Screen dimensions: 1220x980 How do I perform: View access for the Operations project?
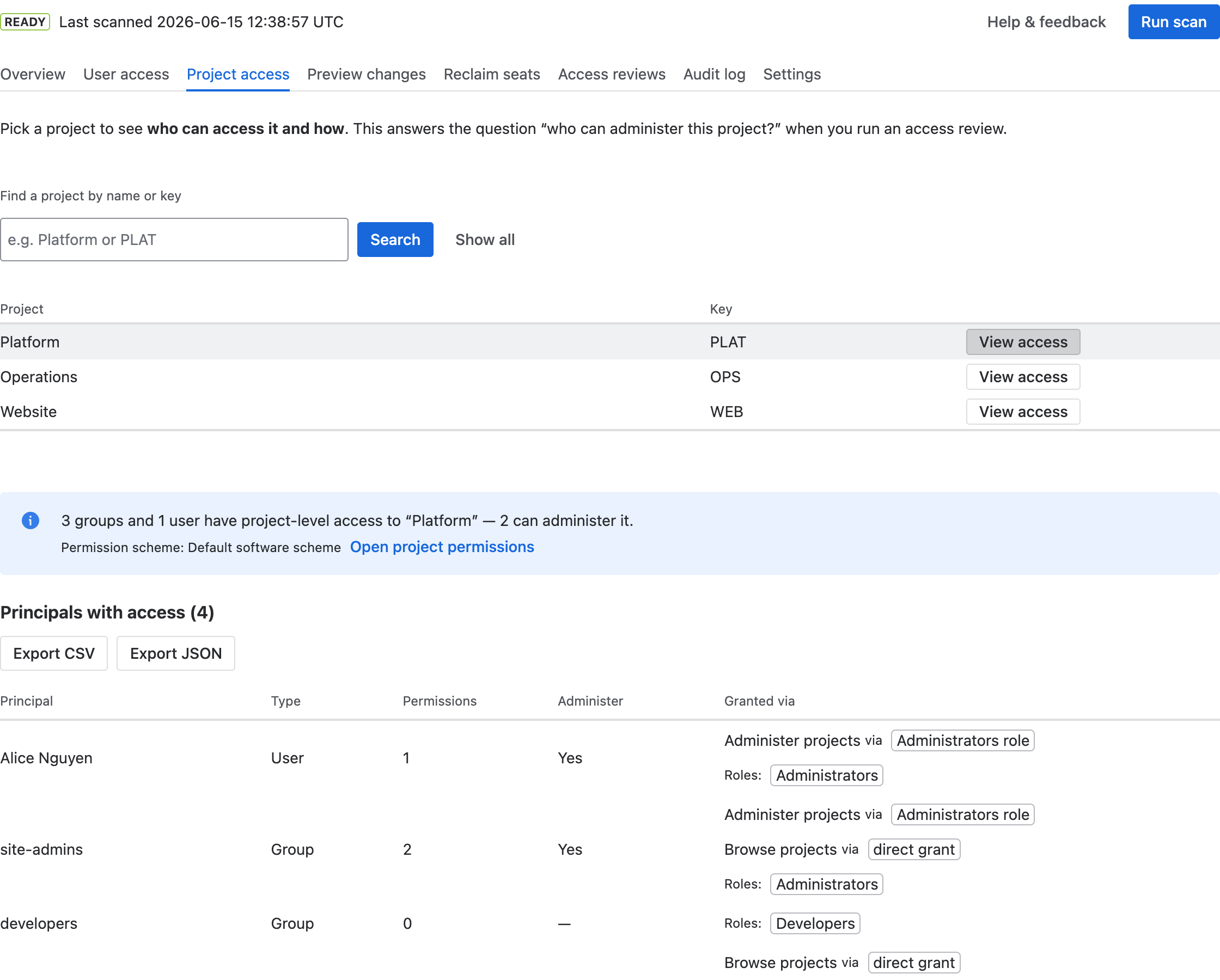(1023, 377)
